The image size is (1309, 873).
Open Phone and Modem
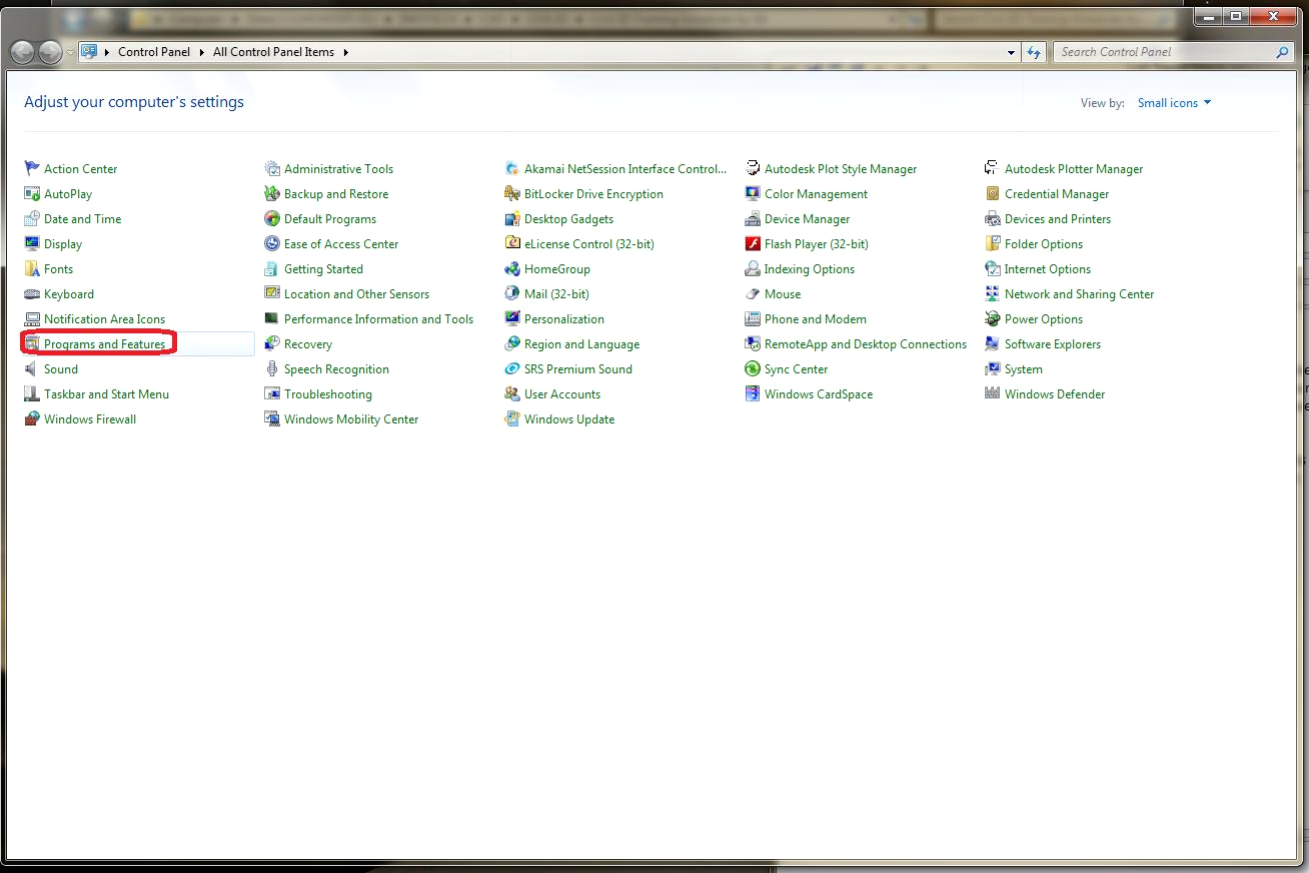[815, 319]
